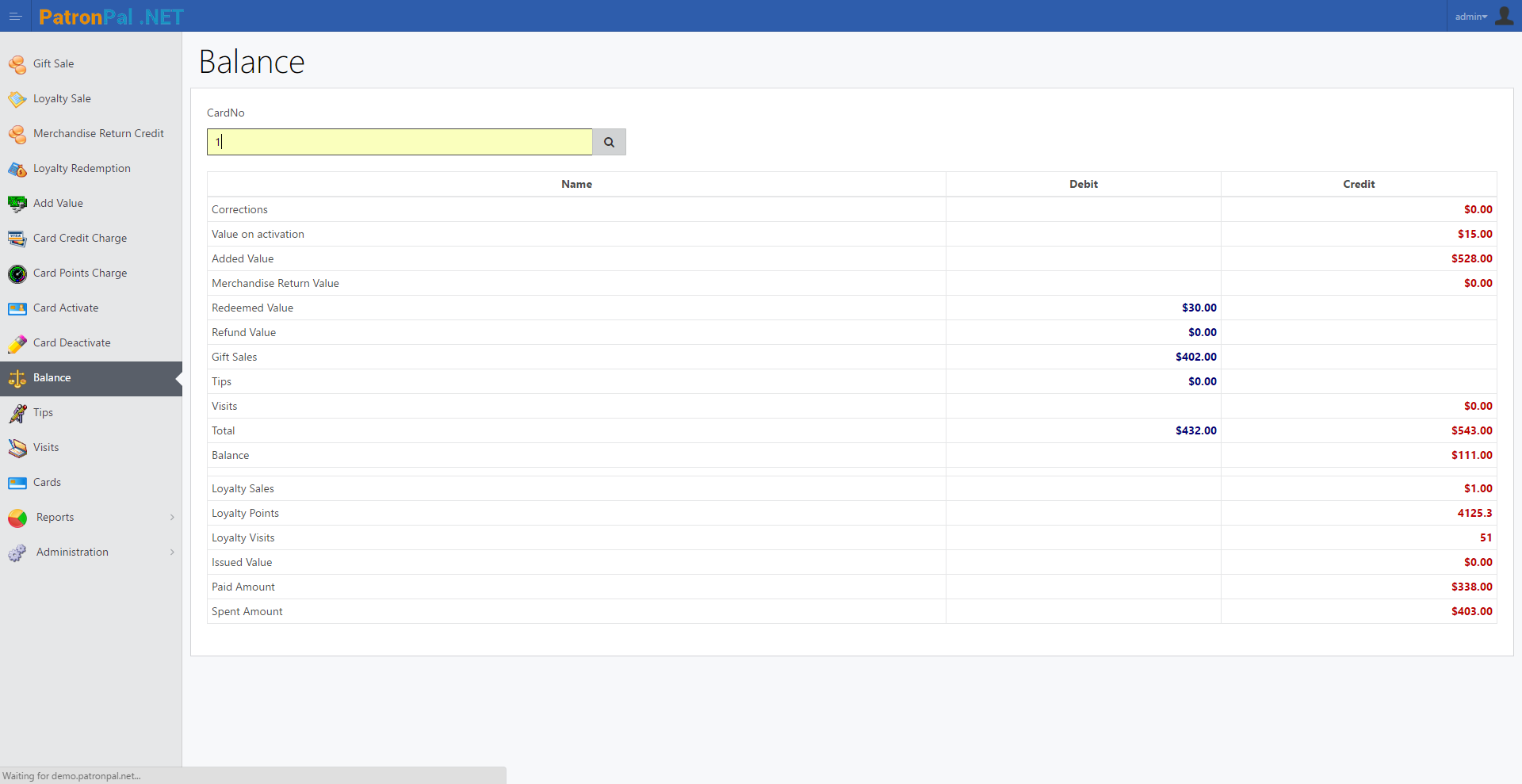1522x784 pixels.
Task: Click the Corrections row label
Action: tap(239, 209)
